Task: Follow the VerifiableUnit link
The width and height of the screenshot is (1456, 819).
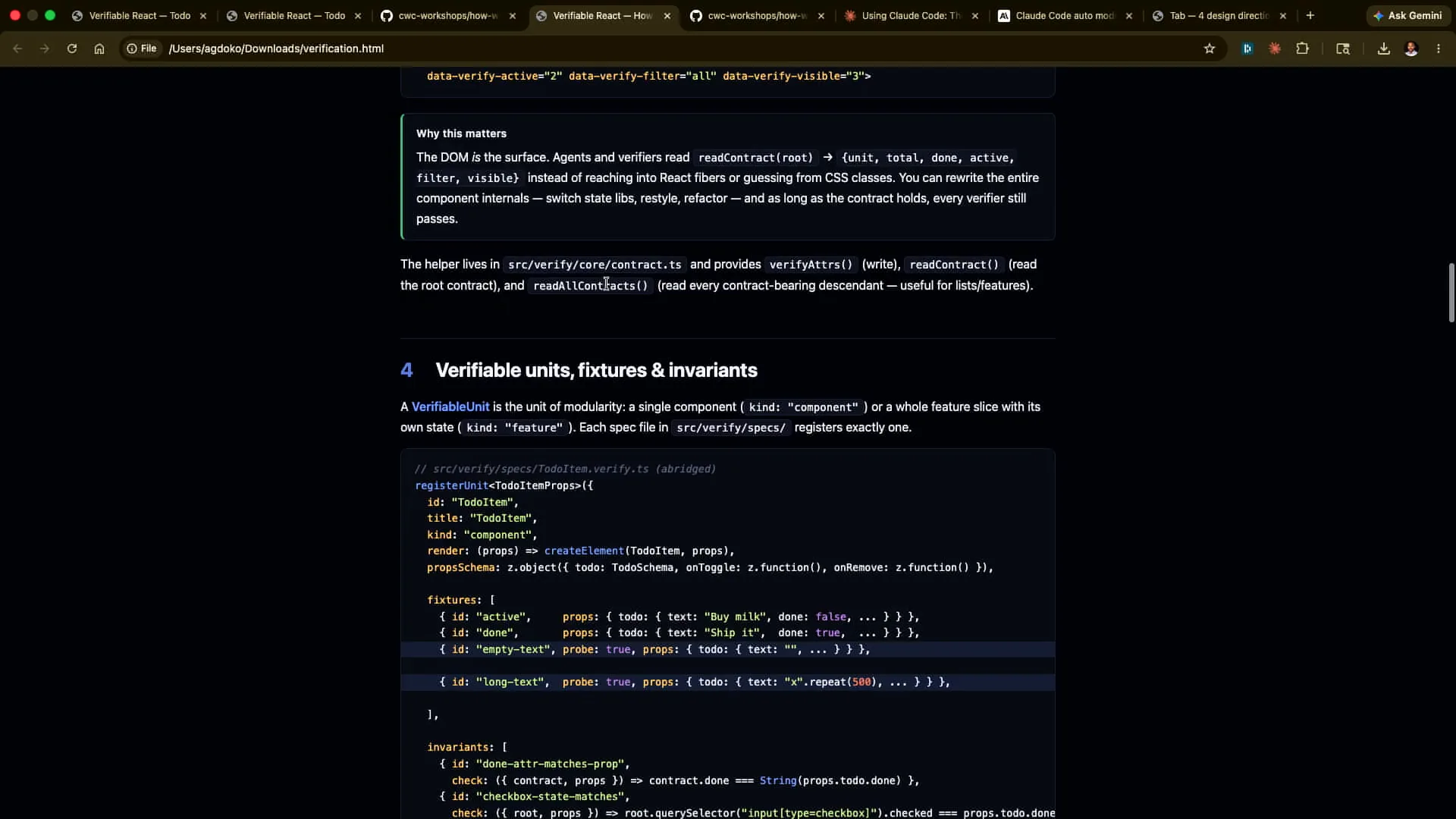Action: (450, 407)
